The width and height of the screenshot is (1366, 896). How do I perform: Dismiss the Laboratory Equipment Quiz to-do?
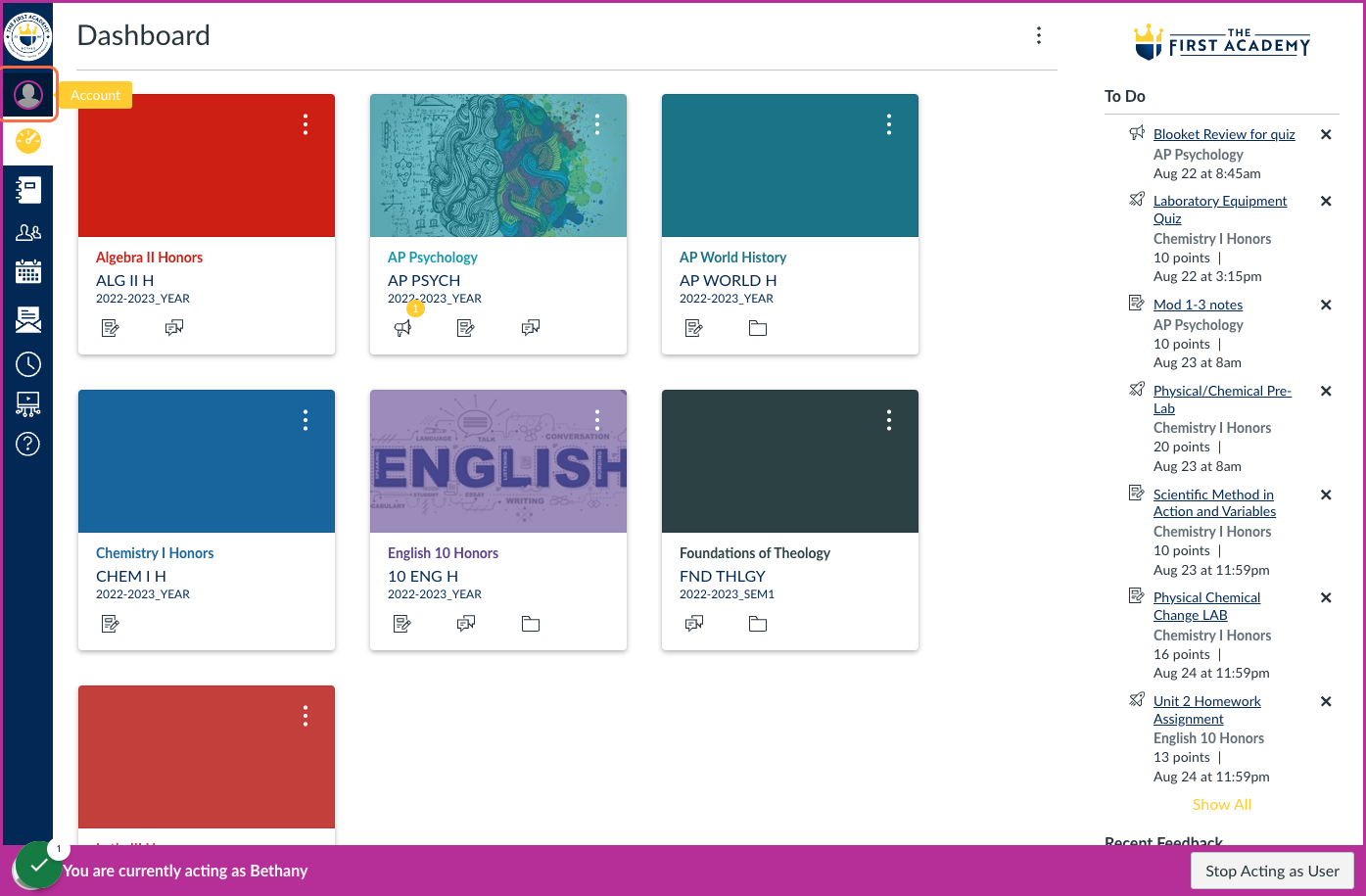click(x=1326, y=202)
